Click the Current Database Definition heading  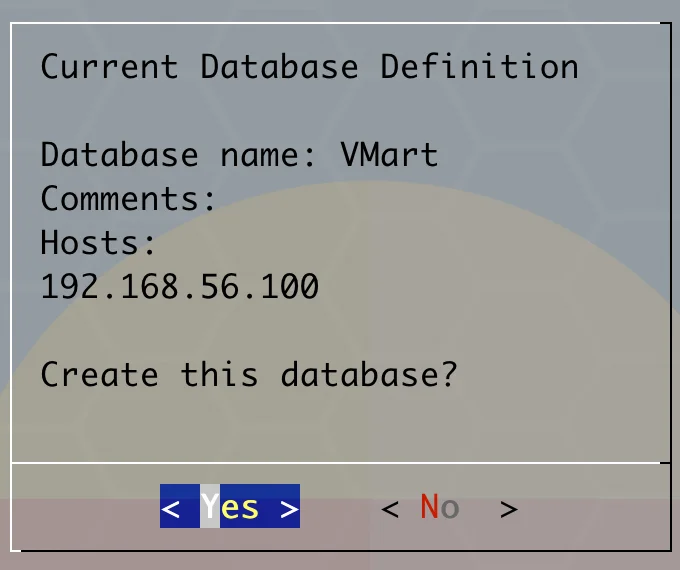[x=309, y=67]
